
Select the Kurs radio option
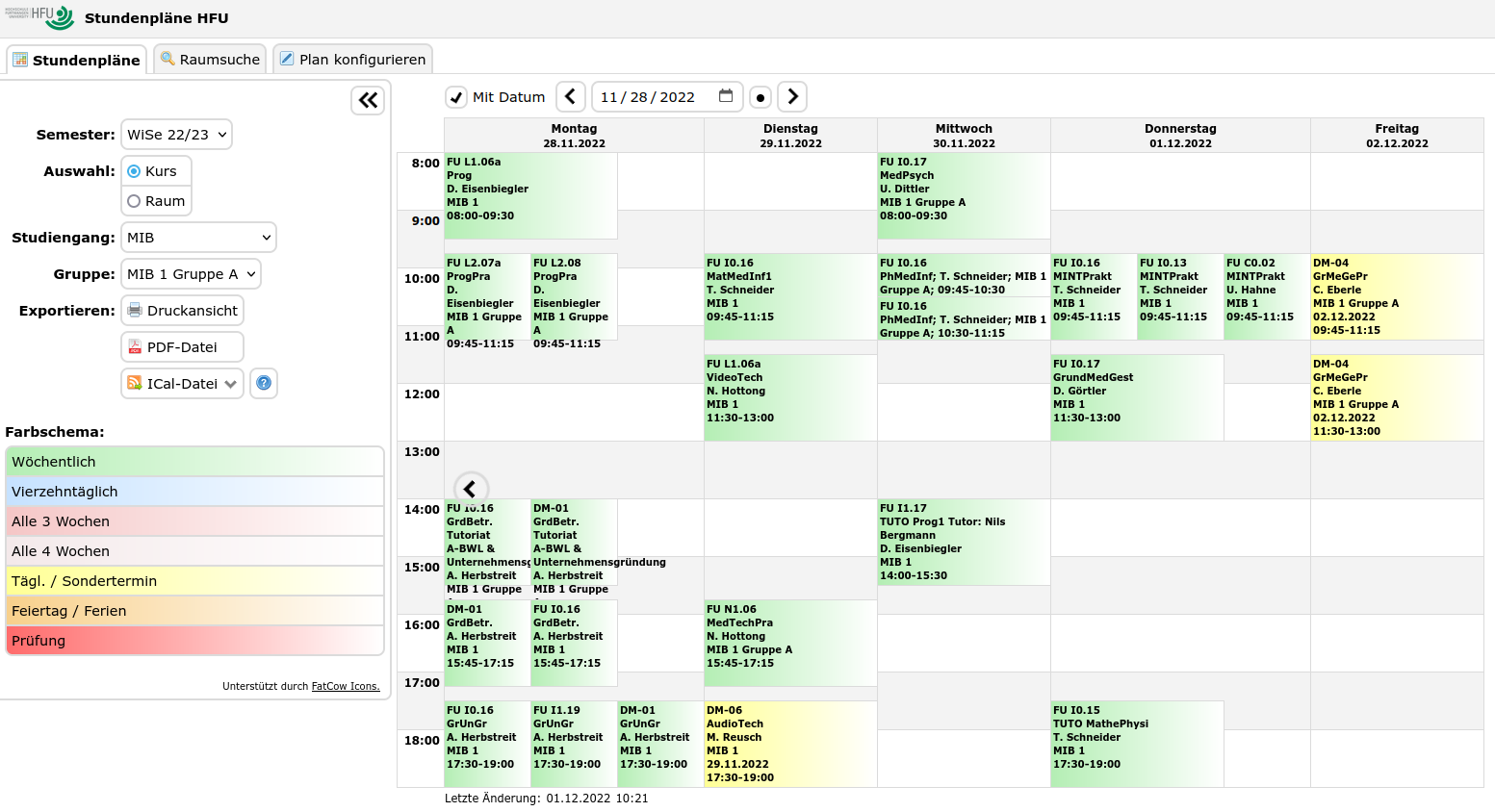tap(135, 171)
